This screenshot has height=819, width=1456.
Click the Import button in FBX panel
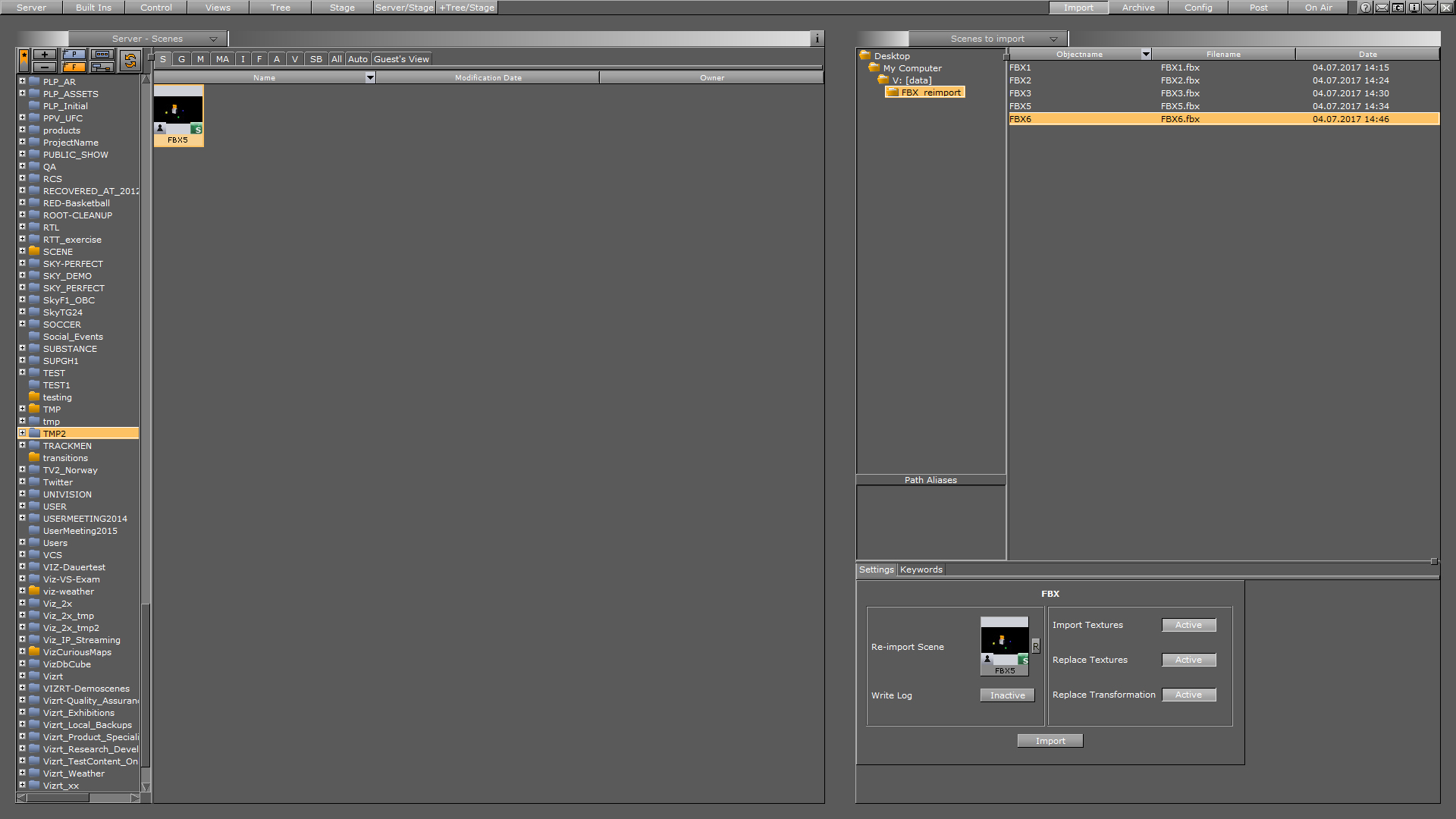[x=1050, y=740]
